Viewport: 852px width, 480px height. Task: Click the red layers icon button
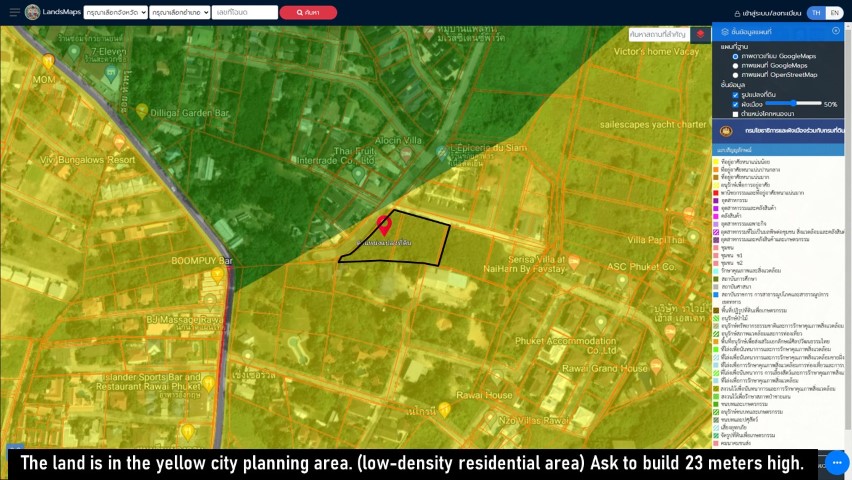coord(700,34)
